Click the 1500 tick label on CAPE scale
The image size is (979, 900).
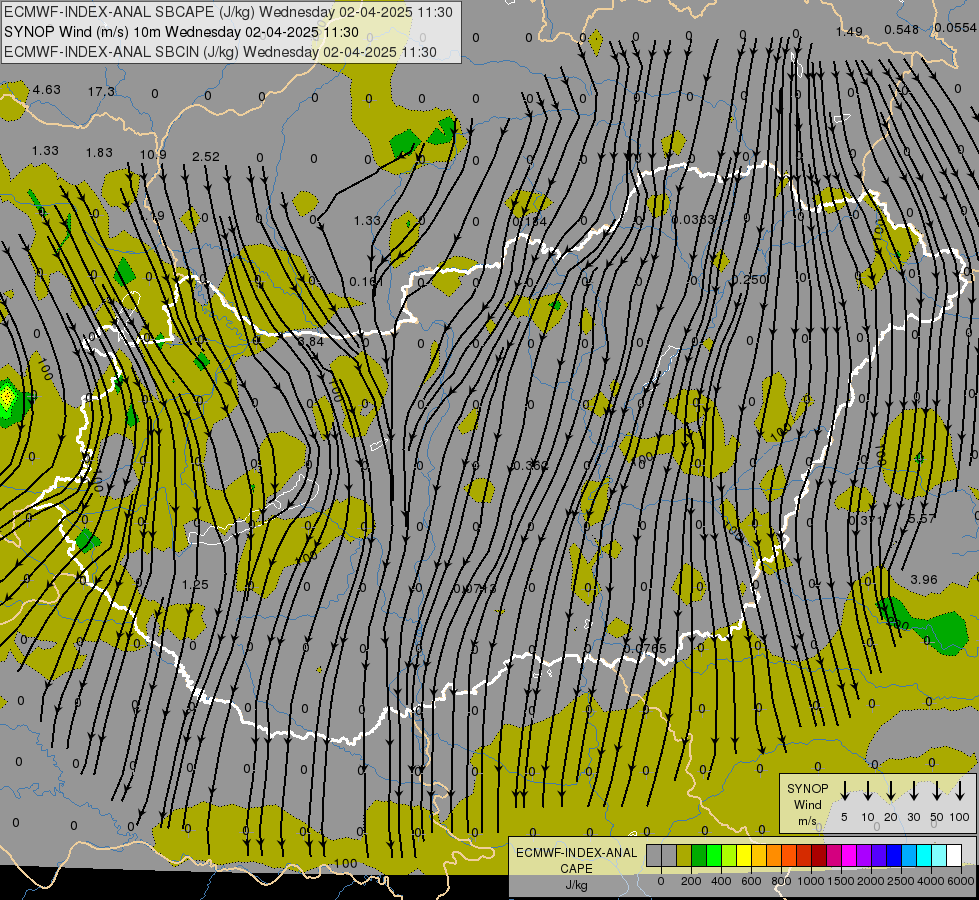click(840, 881)
